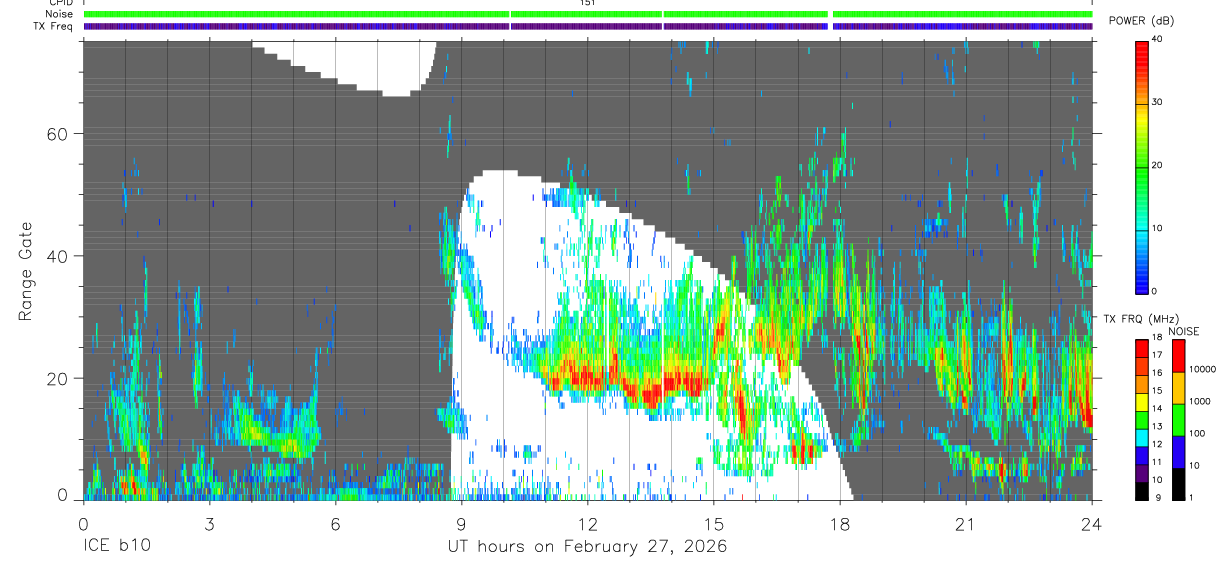The height and width of the screenshot is (567, 1228).
Task: Click the TX Freq row label at top left
Action: 54,26
